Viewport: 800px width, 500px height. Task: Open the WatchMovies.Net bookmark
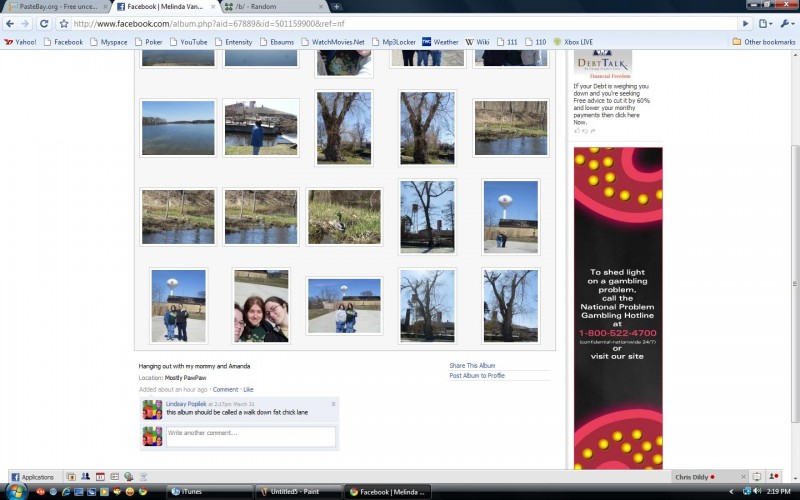333,42
